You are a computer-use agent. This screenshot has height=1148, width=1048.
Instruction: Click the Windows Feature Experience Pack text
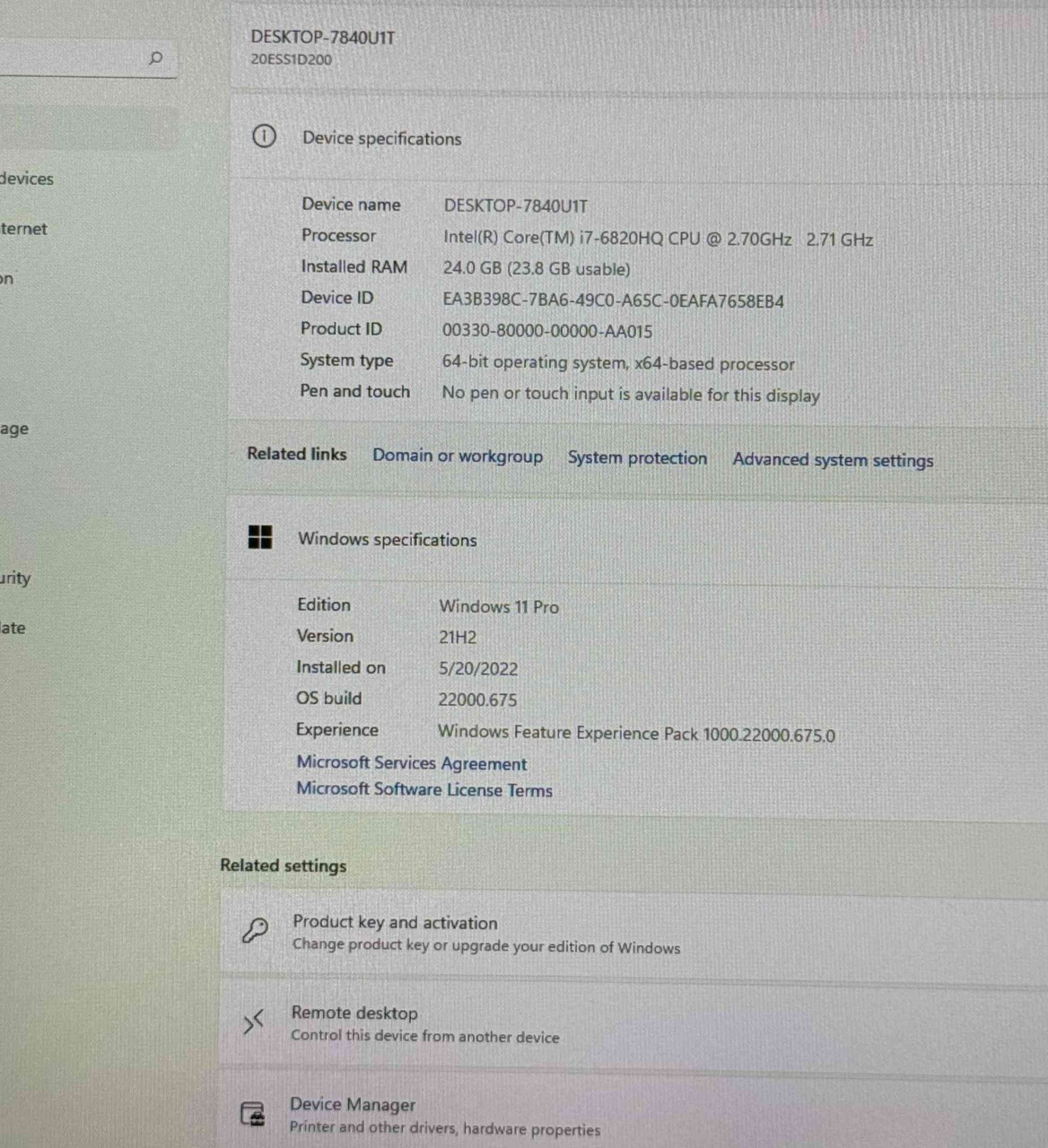(x=636, y=733)
